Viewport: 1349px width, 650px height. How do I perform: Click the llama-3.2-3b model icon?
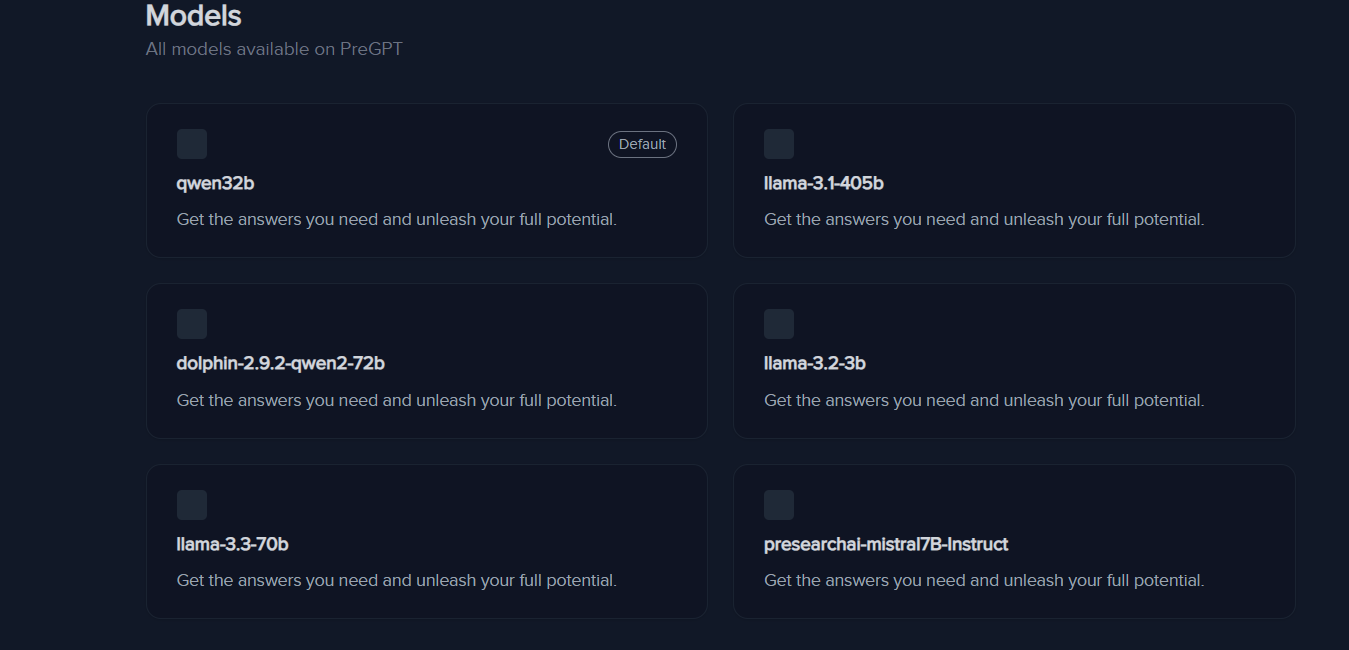[x=779, y=324]
